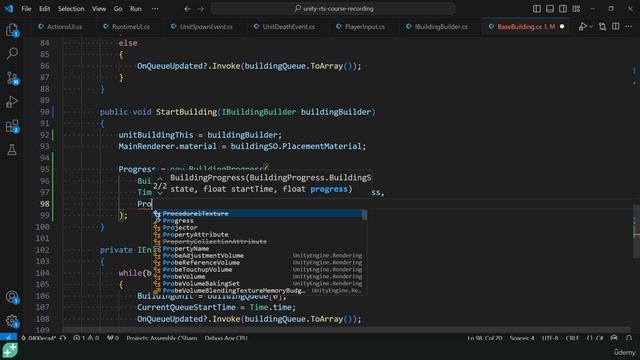
Task: Click the suggestion list scrollbar
Action: click(x=364, y=215)
